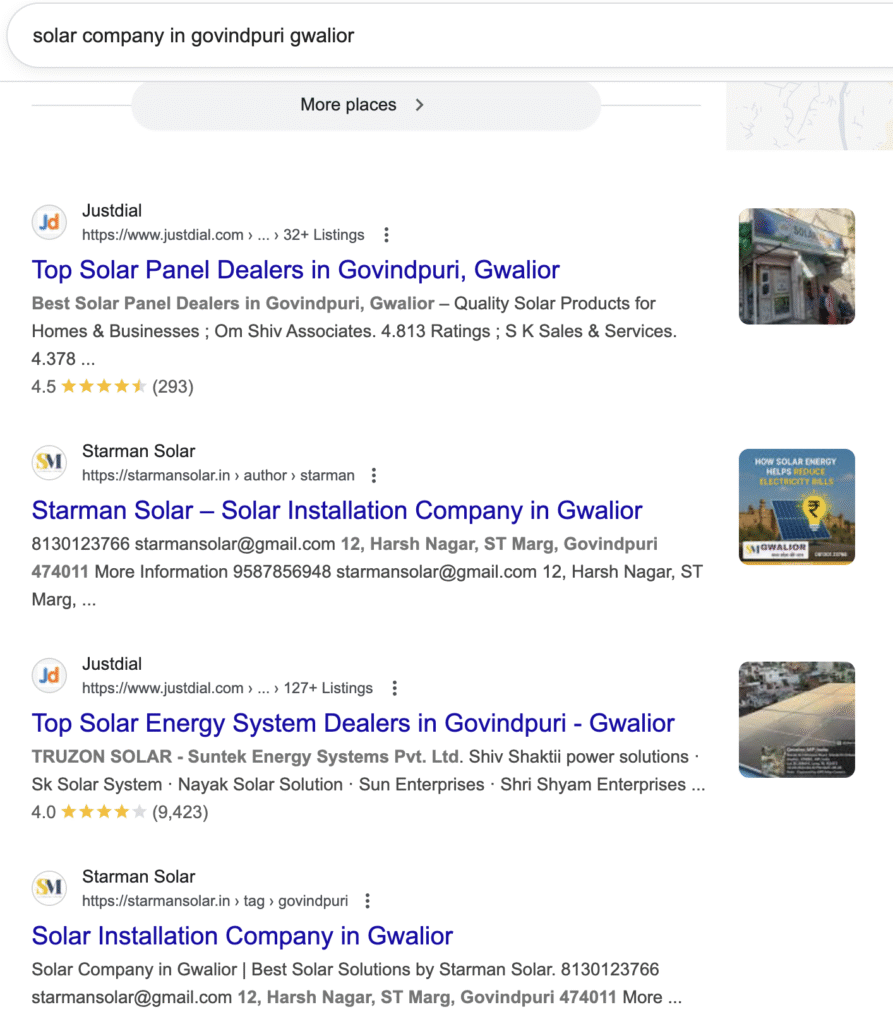Click Starman Solar logo above tag › govindpuri URL
The image size is (893, 1024).
49,888
